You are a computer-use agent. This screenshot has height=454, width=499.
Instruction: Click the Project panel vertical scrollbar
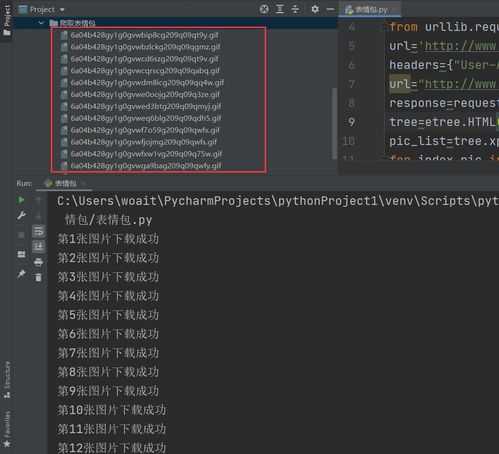click(335, 123)
